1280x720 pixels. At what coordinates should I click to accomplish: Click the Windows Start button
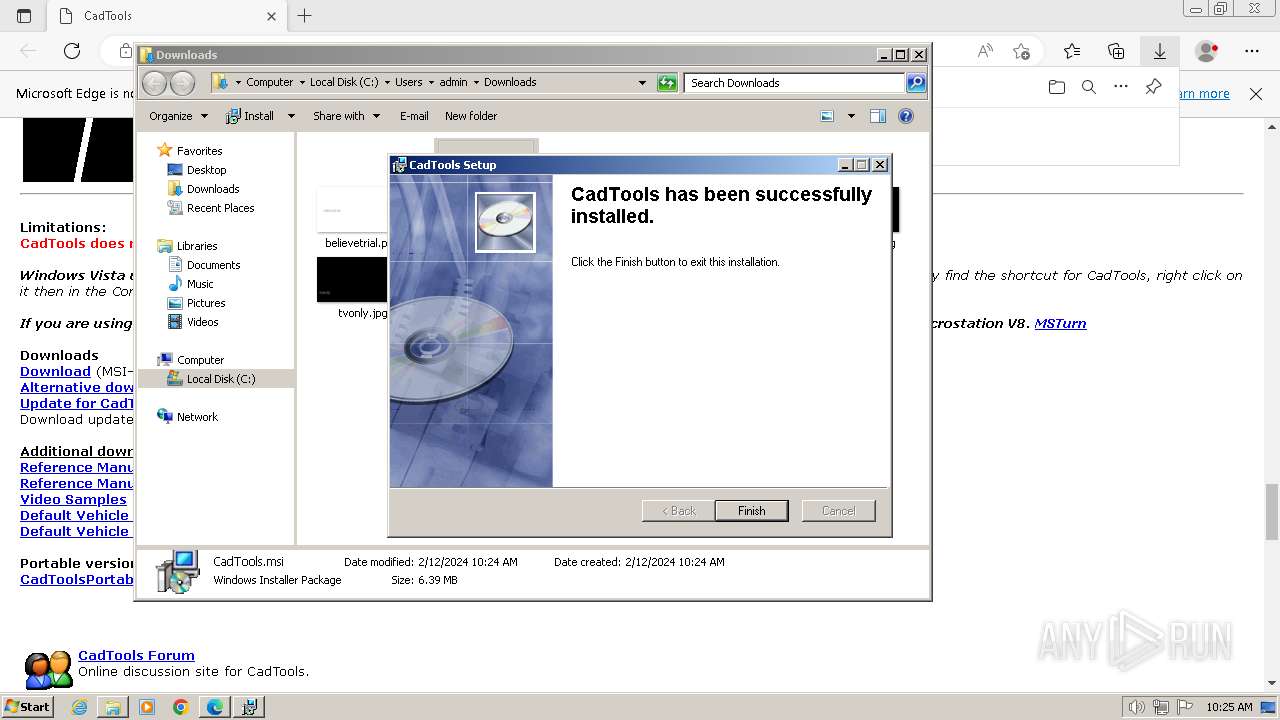(28, 707)
